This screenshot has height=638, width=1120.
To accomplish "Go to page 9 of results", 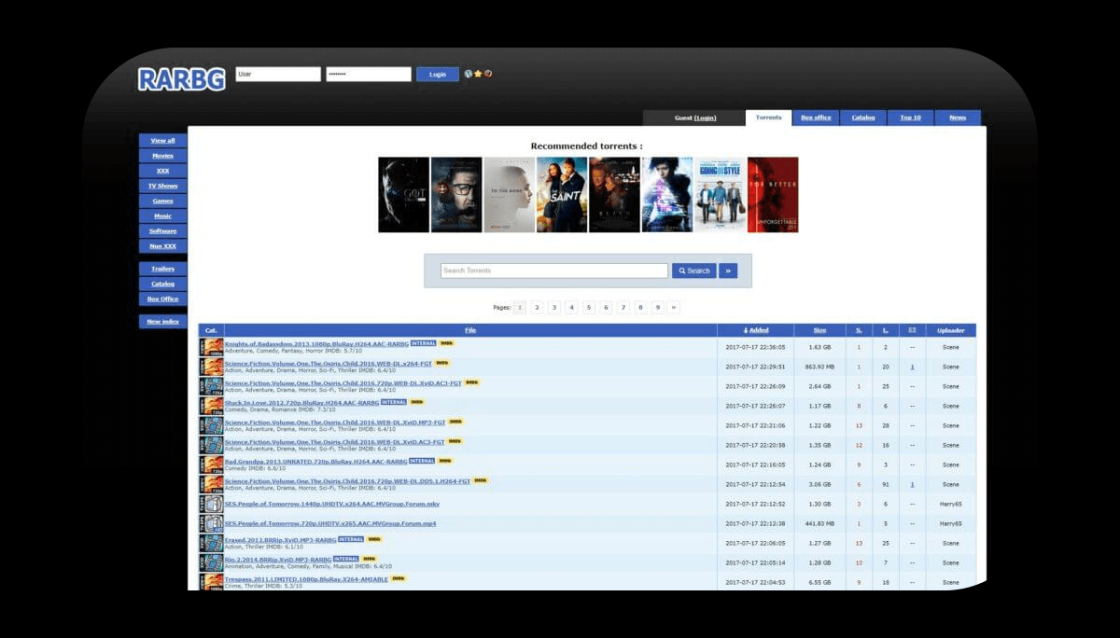I will click(x=658, y=307).
